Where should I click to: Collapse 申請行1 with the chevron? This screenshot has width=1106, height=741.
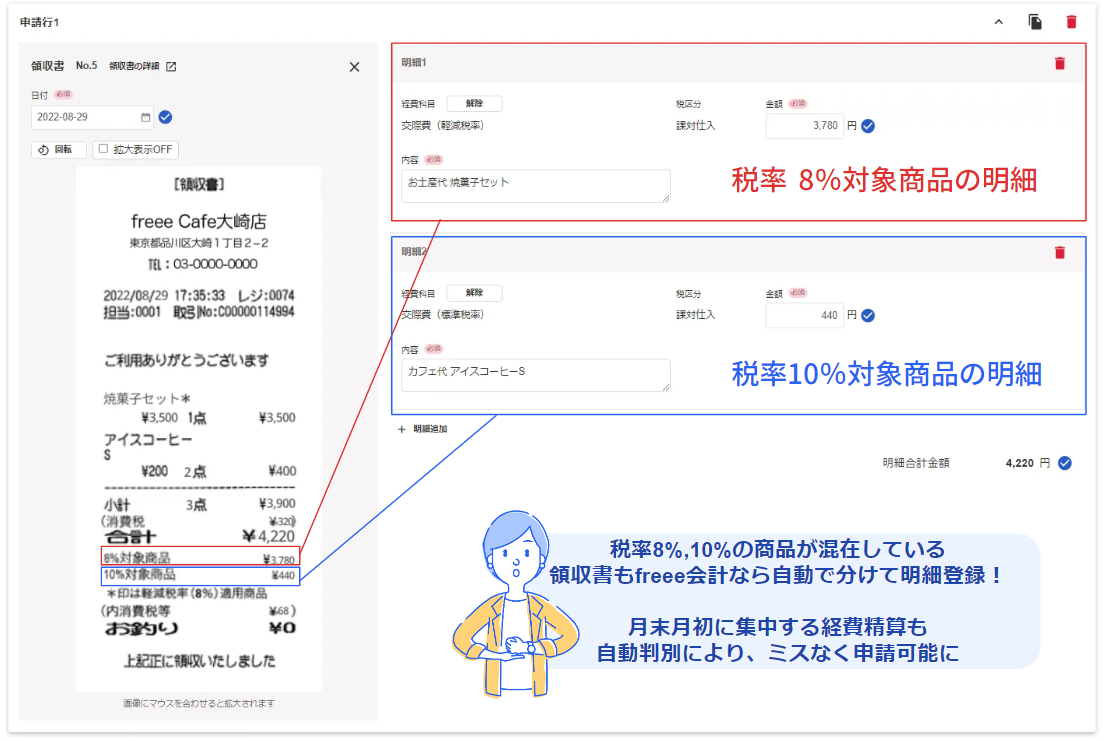click(x=998, y=21)
